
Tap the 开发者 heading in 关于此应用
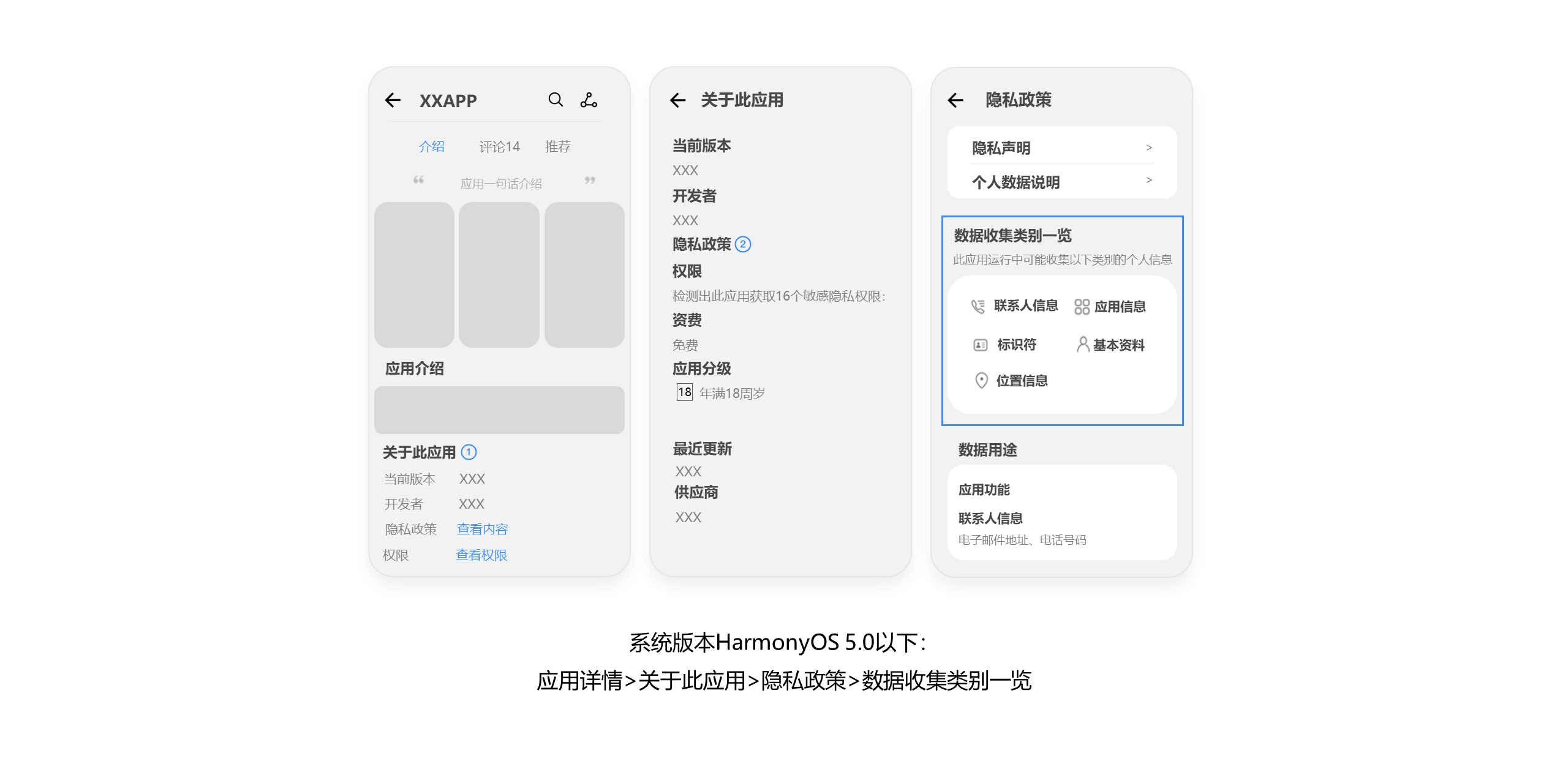pyautogui.click(x=695, y=196)
